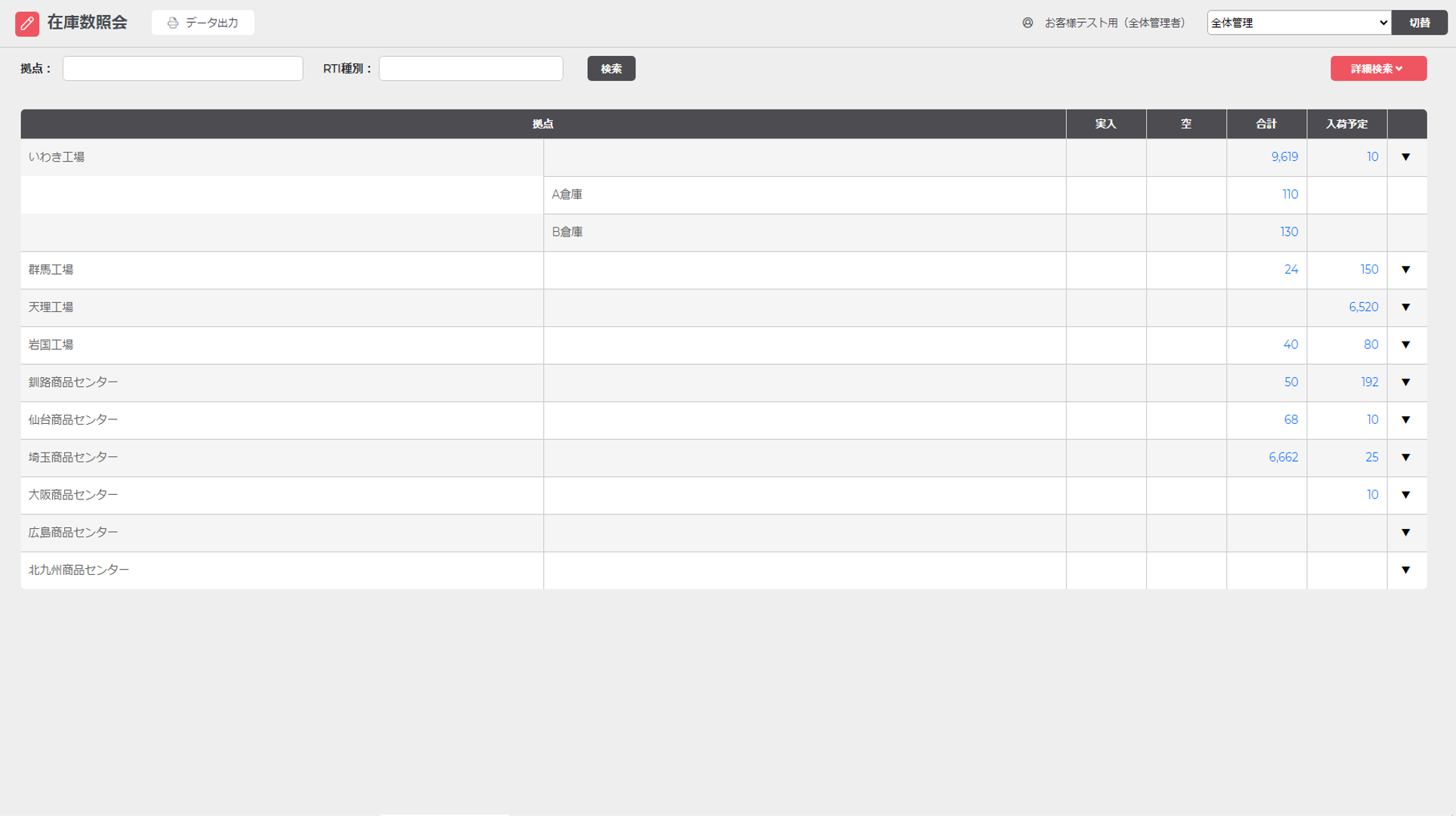This screenshot has height=816, width=1456.
Task: Click the 空 column header
Action: (1186, 124)
